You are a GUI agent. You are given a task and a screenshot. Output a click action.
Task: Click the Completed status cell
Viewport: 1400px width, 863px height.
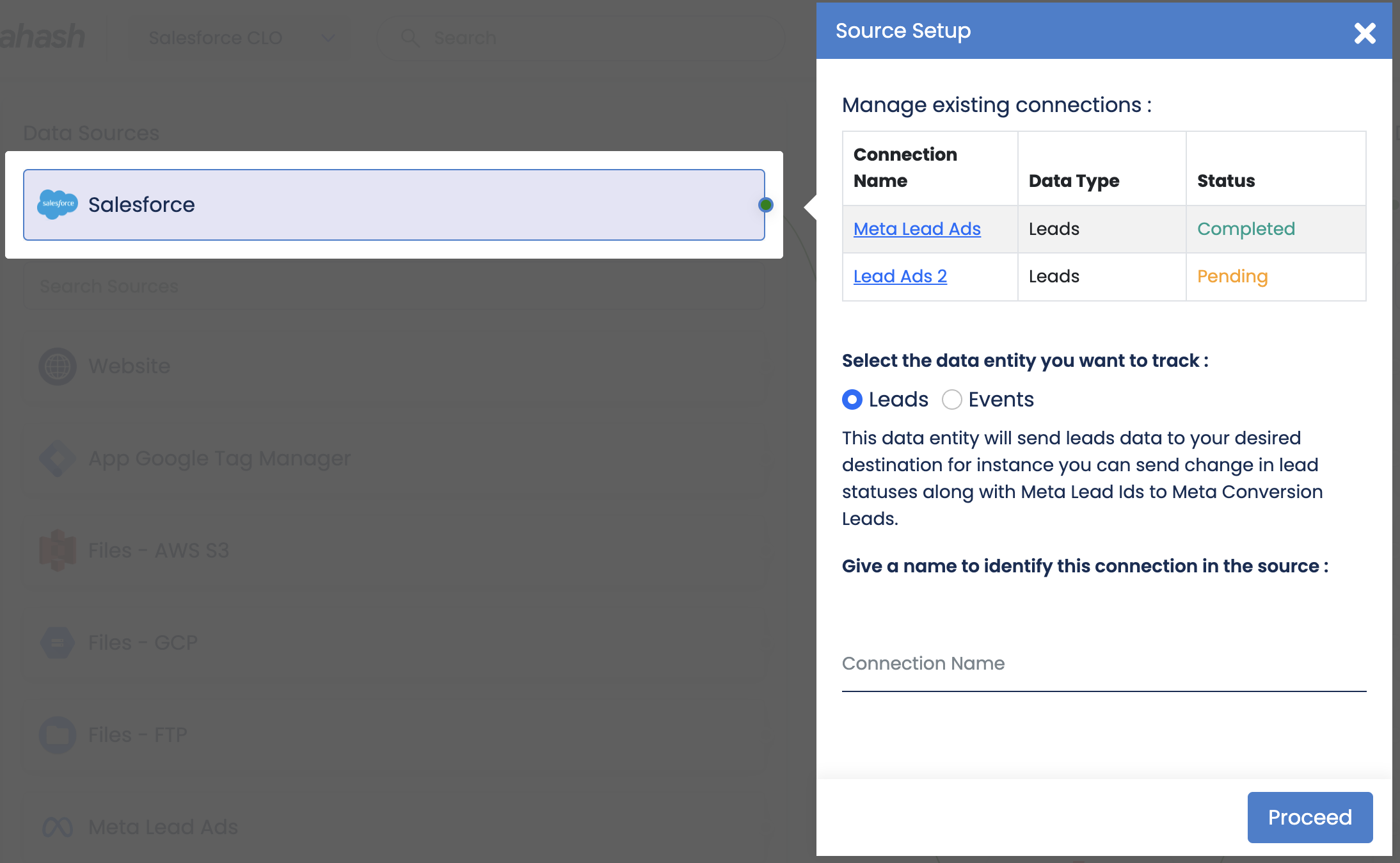click(1276, 229)
